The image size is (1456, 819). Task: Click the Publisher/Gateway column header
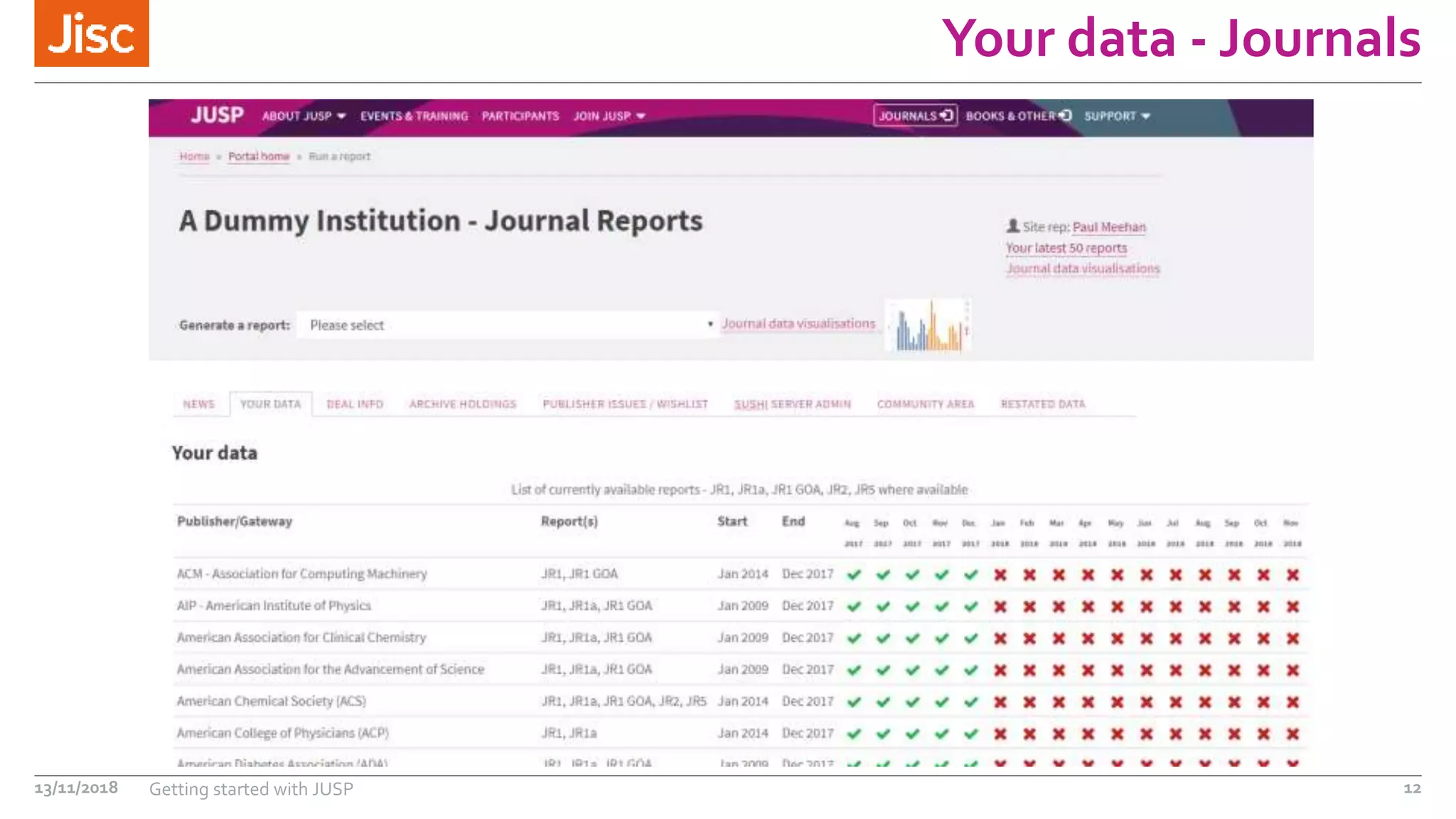tap(235, 521)
